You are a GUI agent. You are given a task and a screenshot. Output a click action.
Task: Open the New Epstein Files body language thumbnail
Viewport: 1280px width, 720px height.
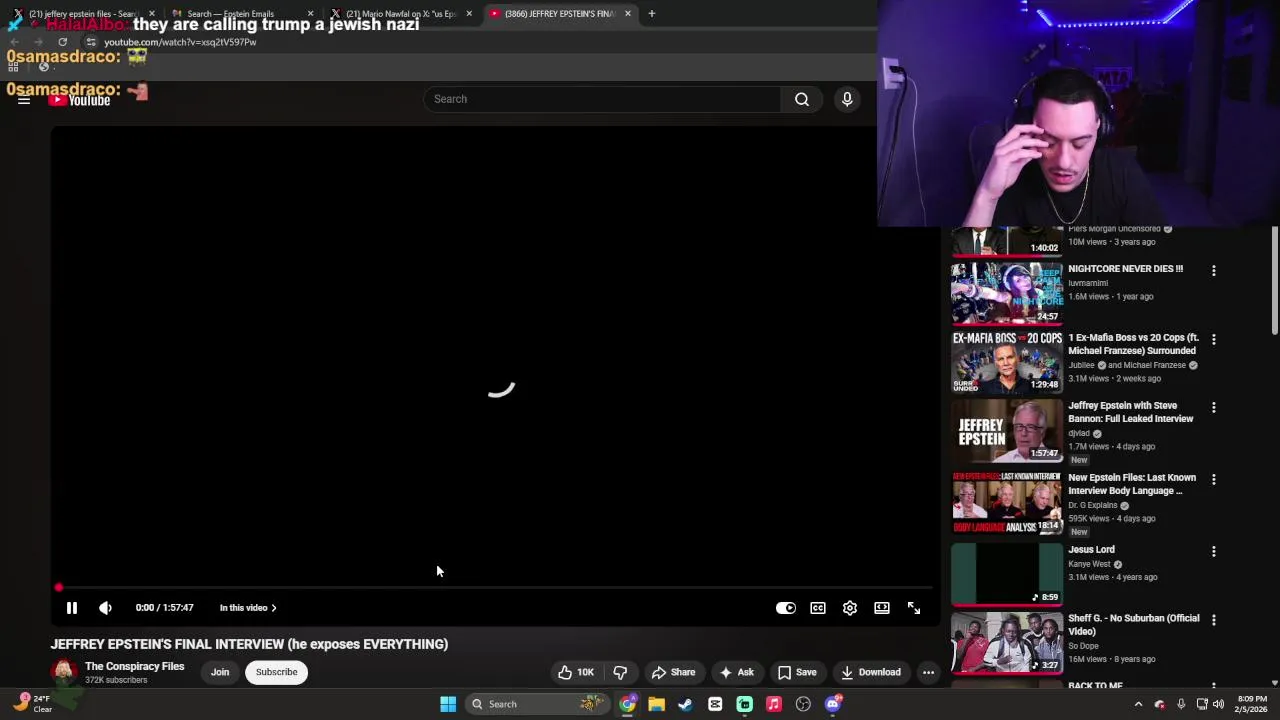pos(1007,503)
